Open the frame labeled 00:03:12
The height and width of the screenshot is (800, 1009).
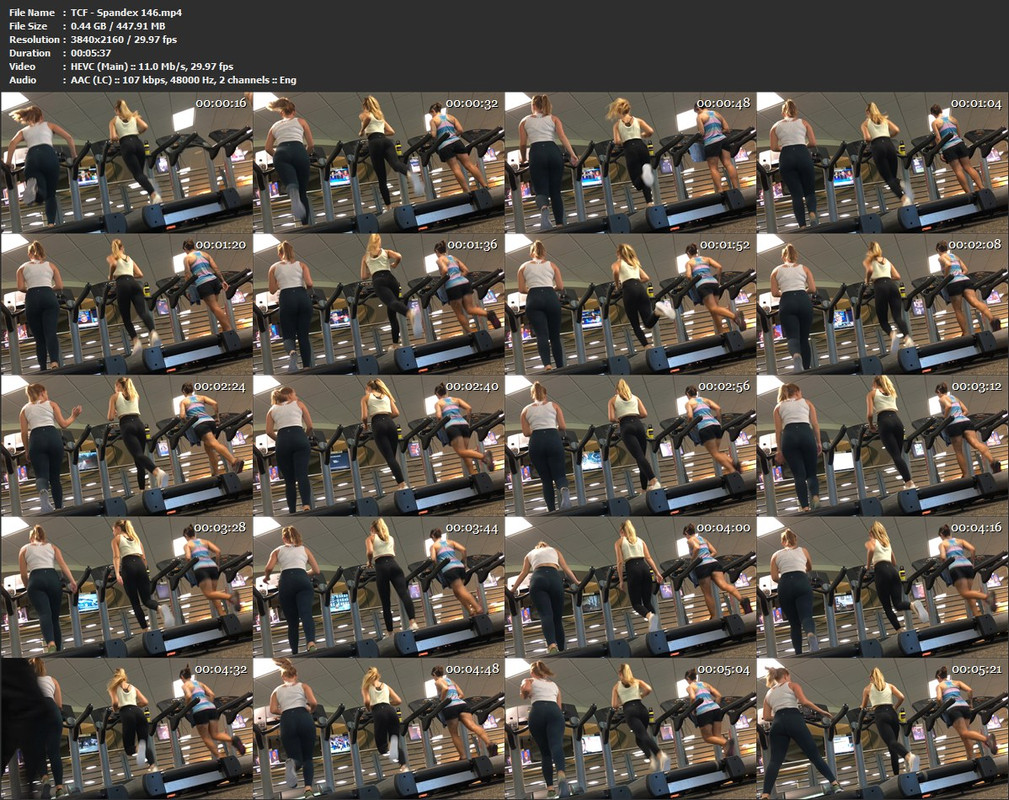point(882,445)
